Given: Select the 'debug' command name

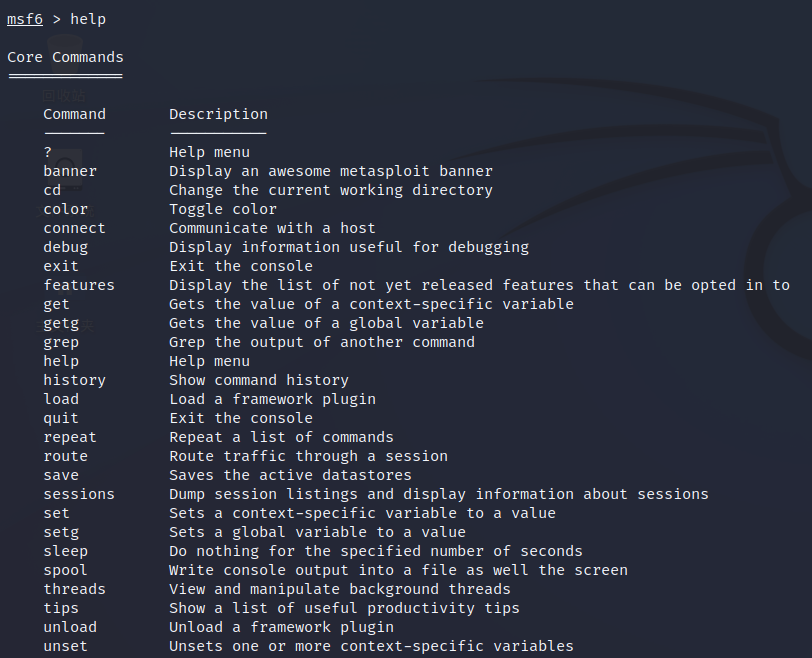Looking at the screenshot, I should tap(65, 247).
